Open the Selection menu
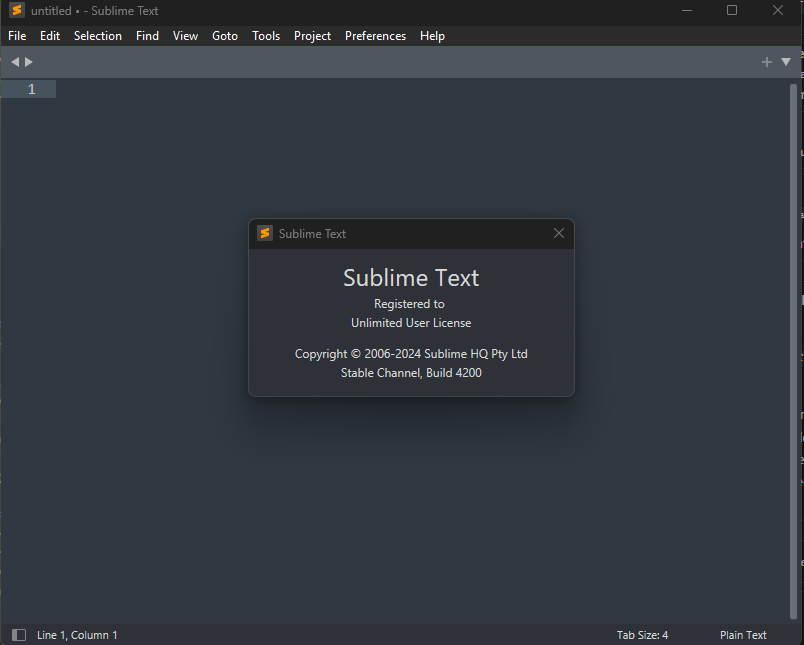 (98, 36)
